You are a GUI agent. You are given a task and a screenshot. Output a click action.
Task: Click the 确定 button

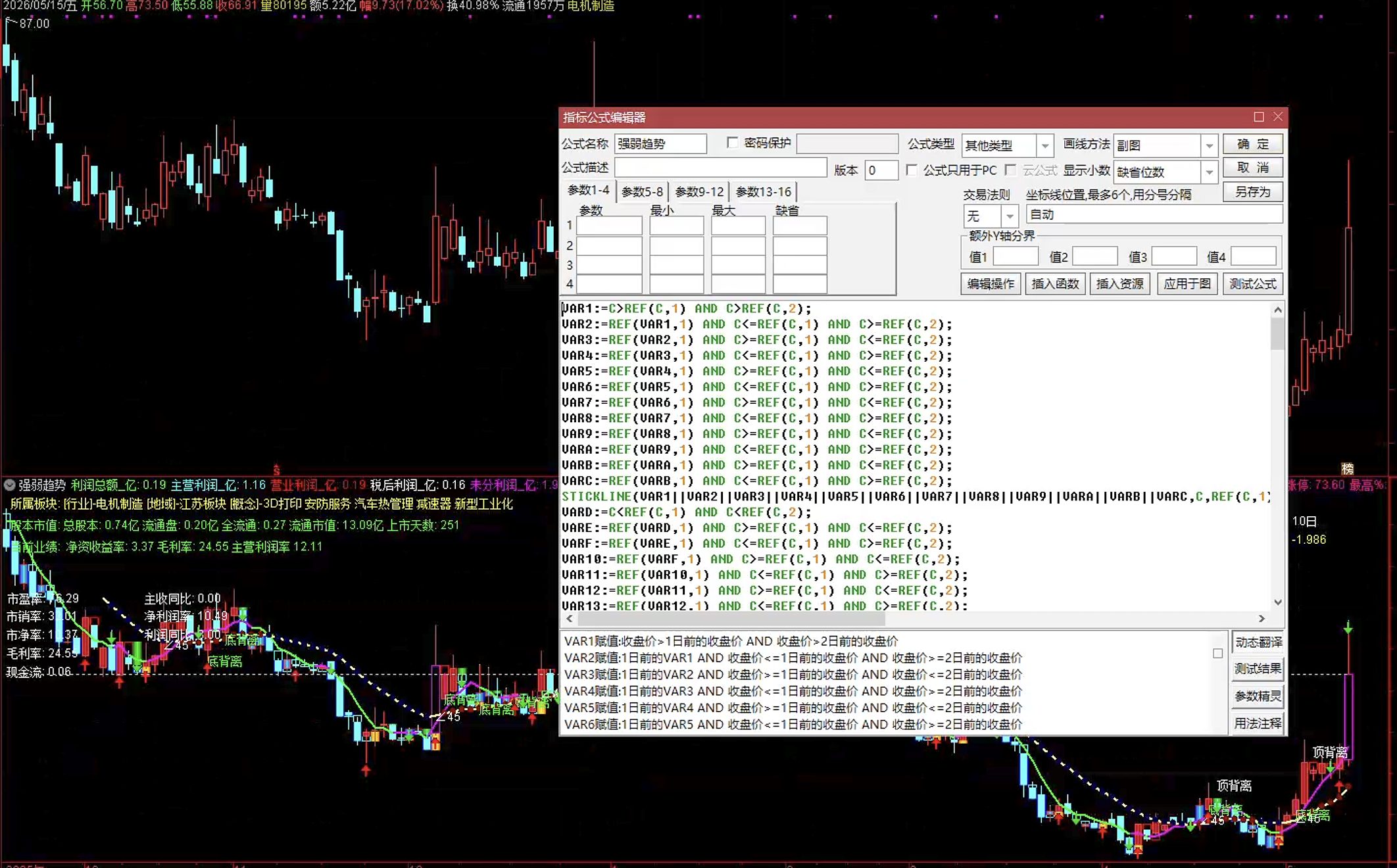[x=1253, y=144]
